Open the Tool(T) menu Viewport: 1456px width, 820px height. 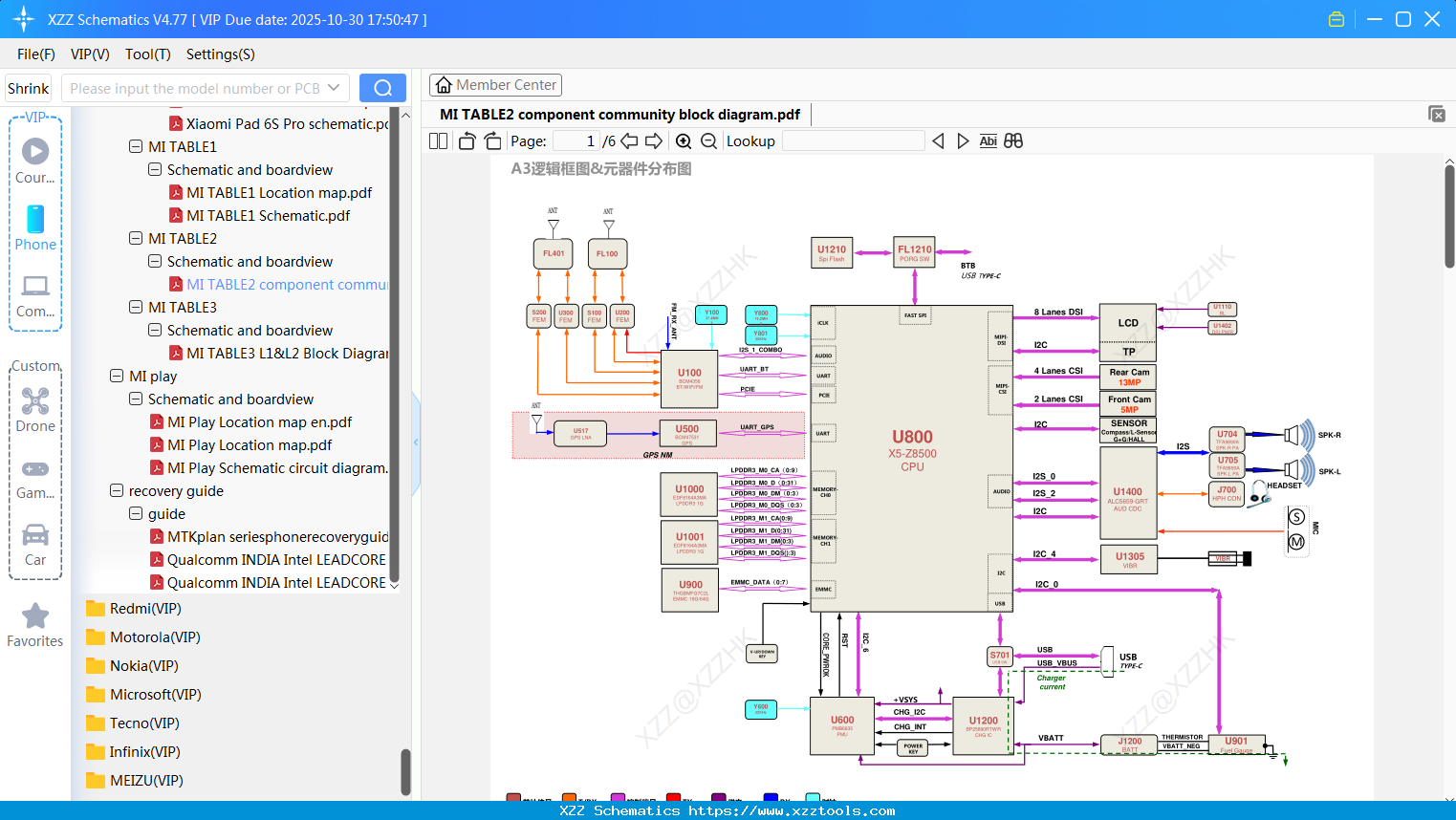pyautogui.click(x=147, y=54)
